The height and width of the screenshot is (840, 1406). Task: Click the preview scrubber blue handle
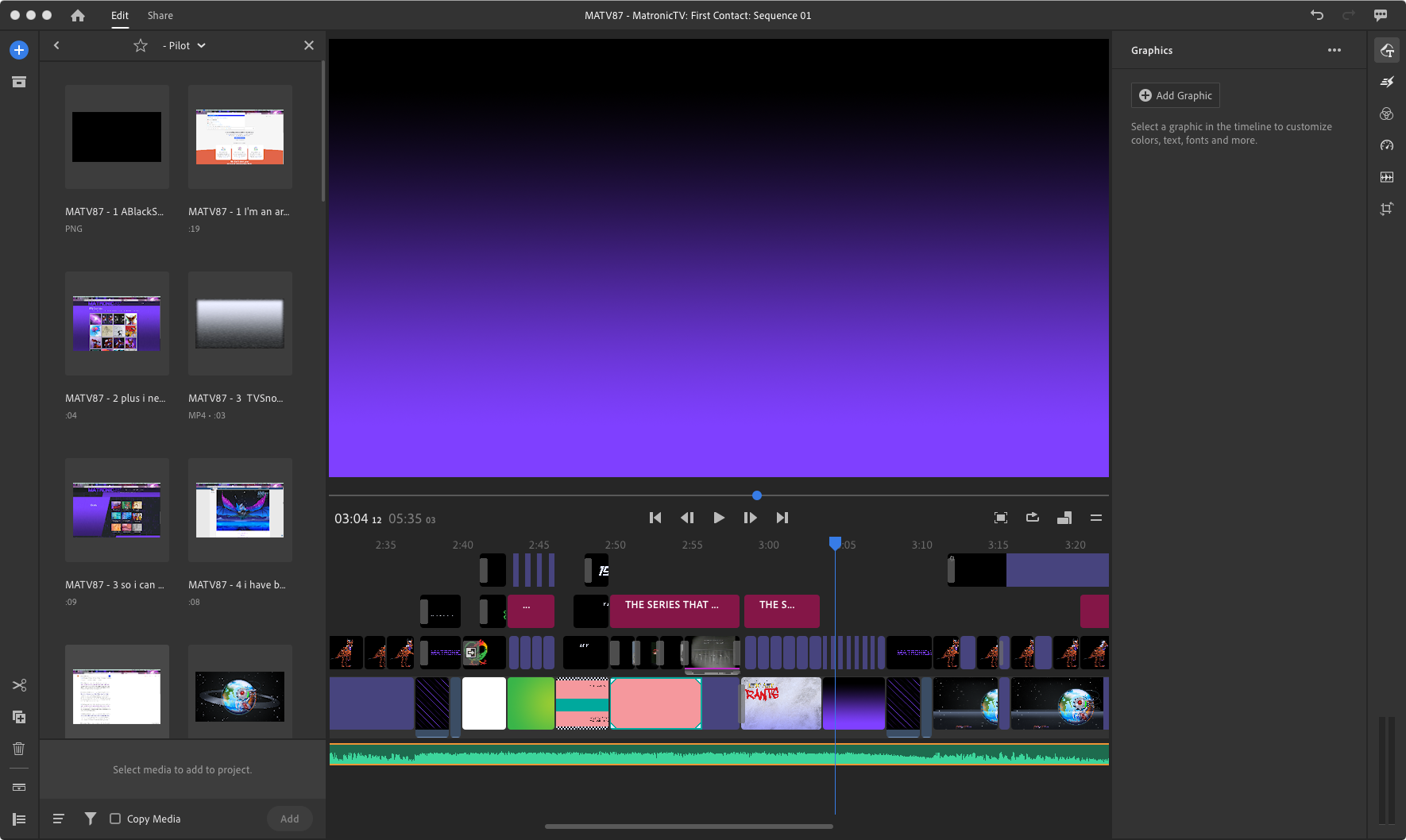757,495
